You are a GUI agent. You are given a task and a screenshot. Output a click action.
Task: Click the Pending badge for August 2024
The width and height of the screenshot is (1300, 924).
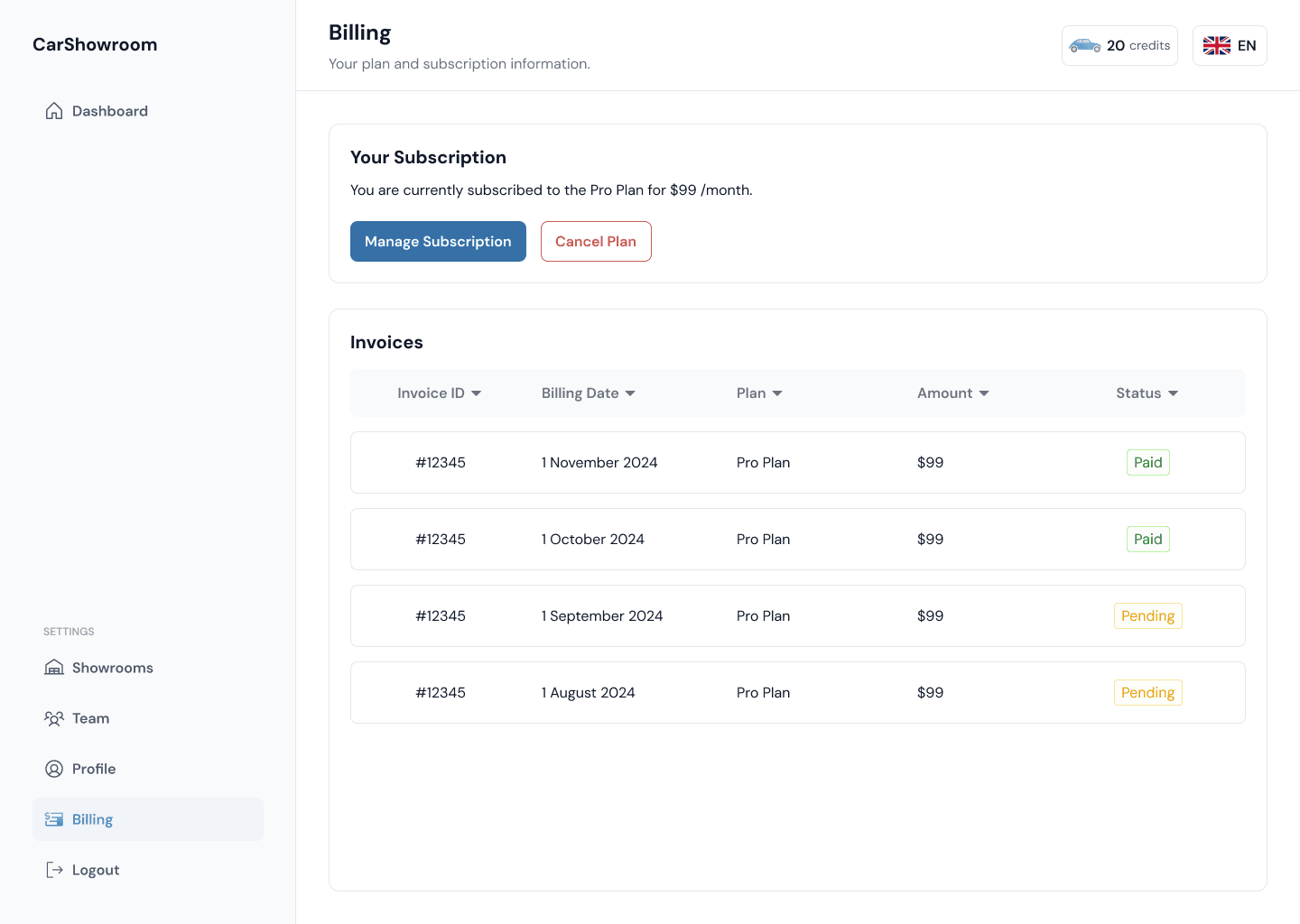[x=1147, y=693]
